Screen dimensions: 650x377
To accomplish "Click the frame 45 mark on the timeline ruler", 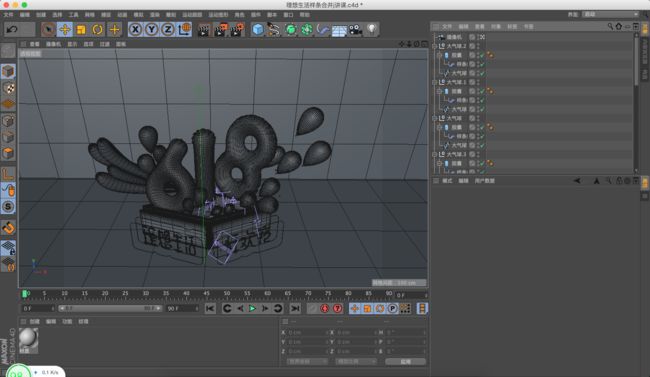I will pyautogui.click(x=206, y=294).
